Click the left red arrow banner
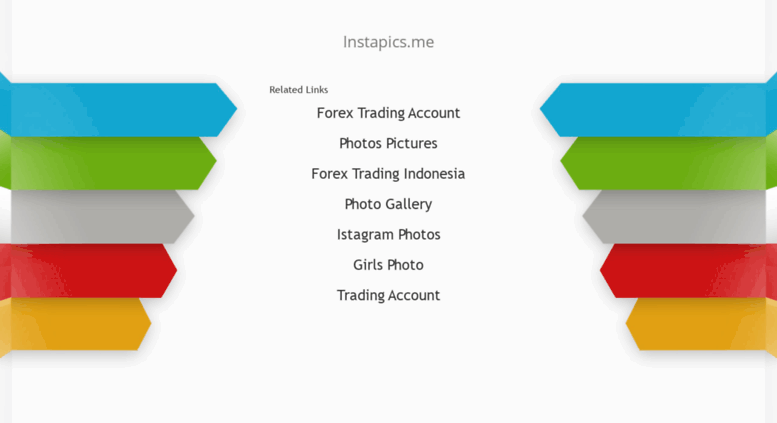 click(x=88, y=270)
